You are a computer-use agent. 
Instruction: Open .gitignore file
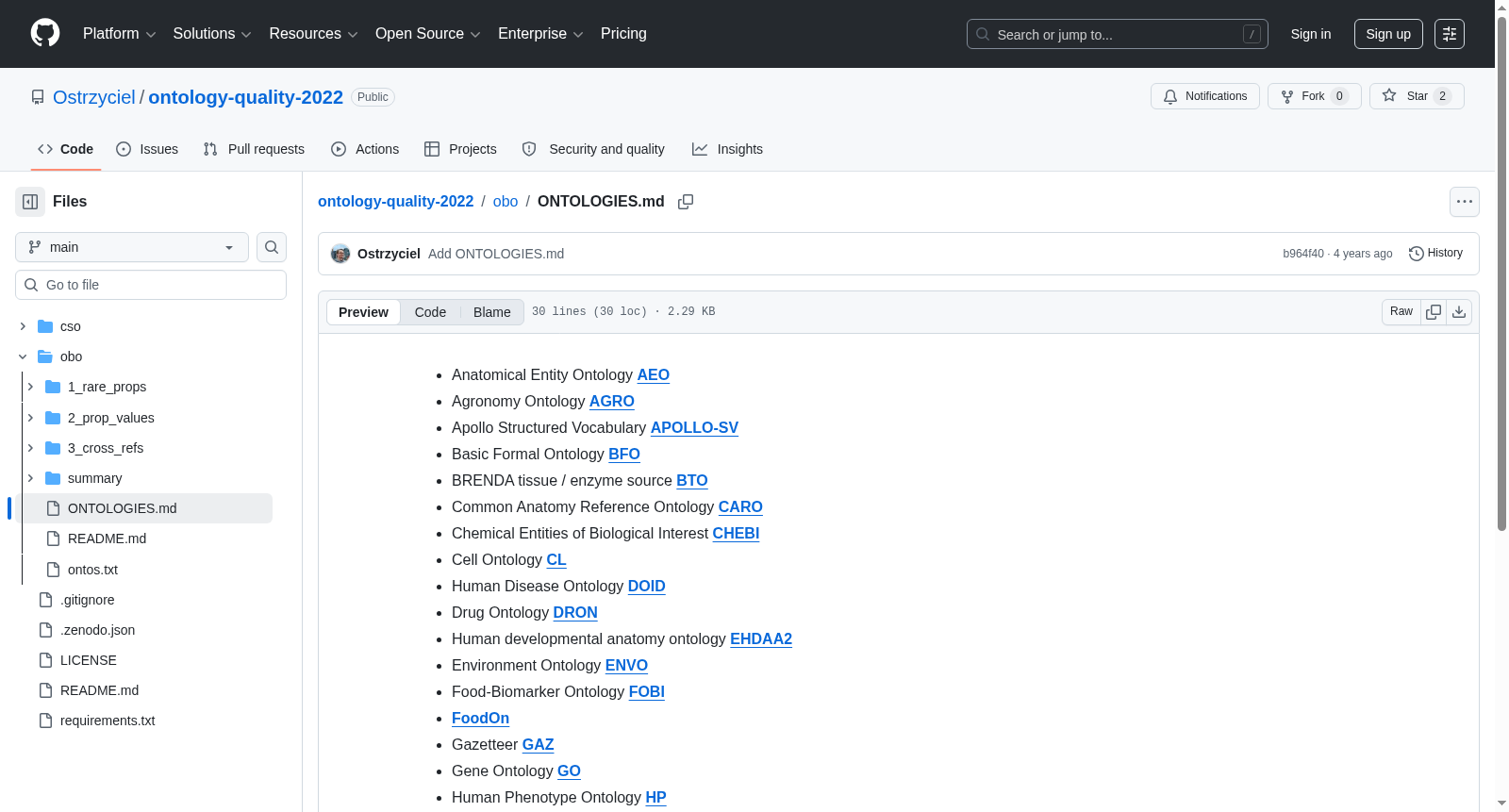pos(87,600)
